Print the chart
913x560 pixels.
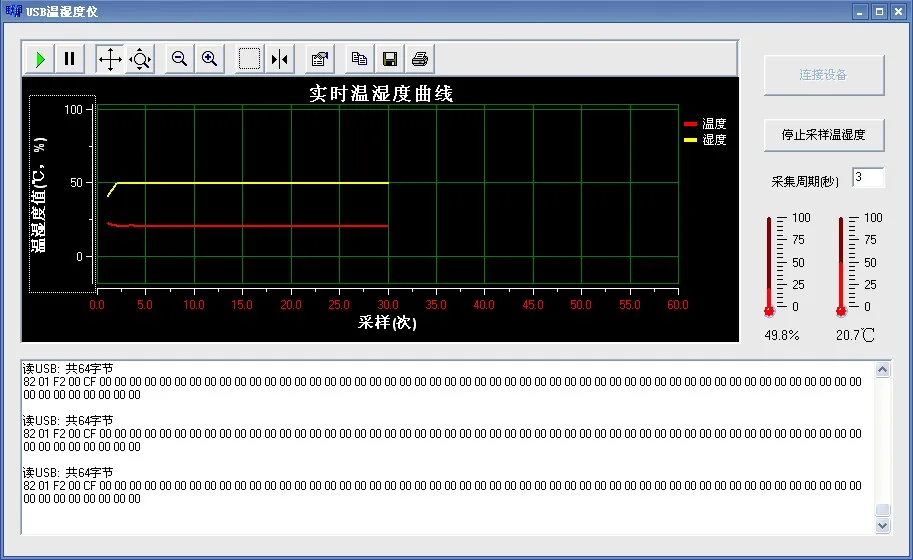tap(420, 59)
